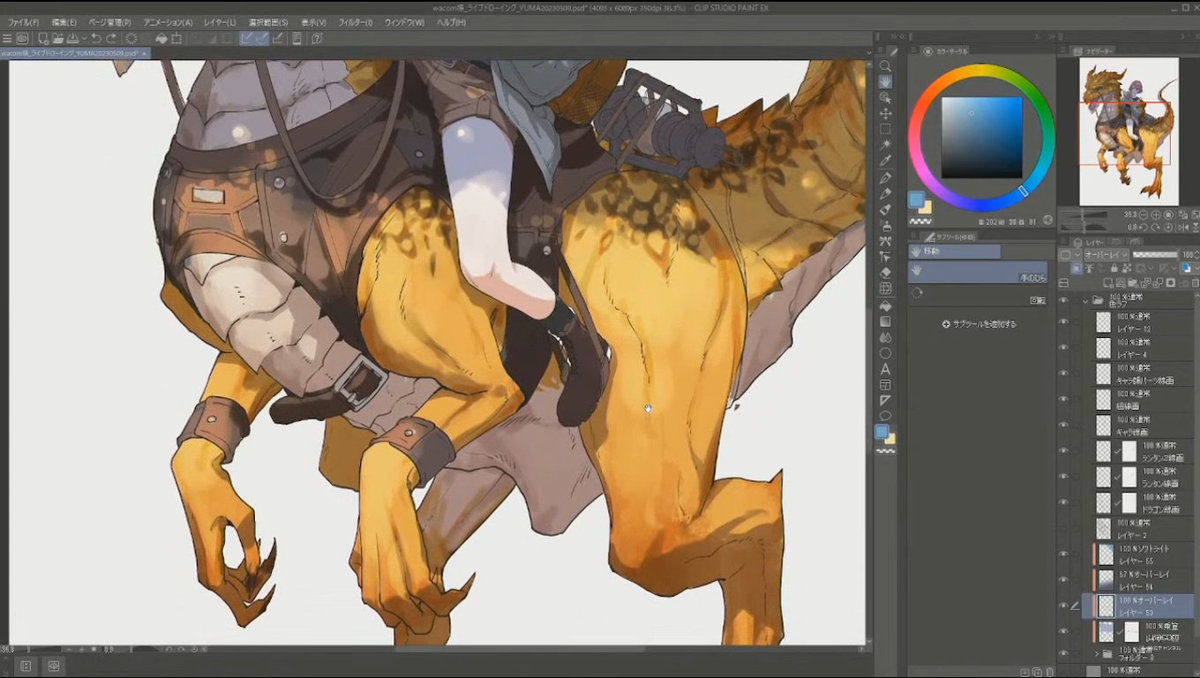Open the ウィンドウ(W) menu
This screenshot has height=678, width=1200.
click(x=404, y=22)
